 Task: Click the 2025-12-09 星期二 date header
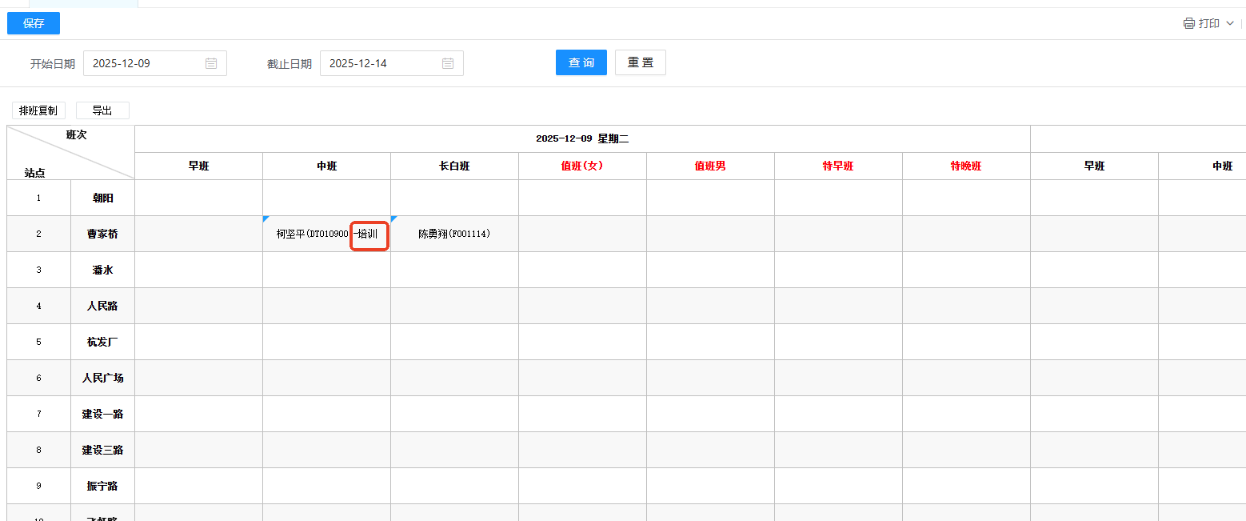click(x=582, y=139)
